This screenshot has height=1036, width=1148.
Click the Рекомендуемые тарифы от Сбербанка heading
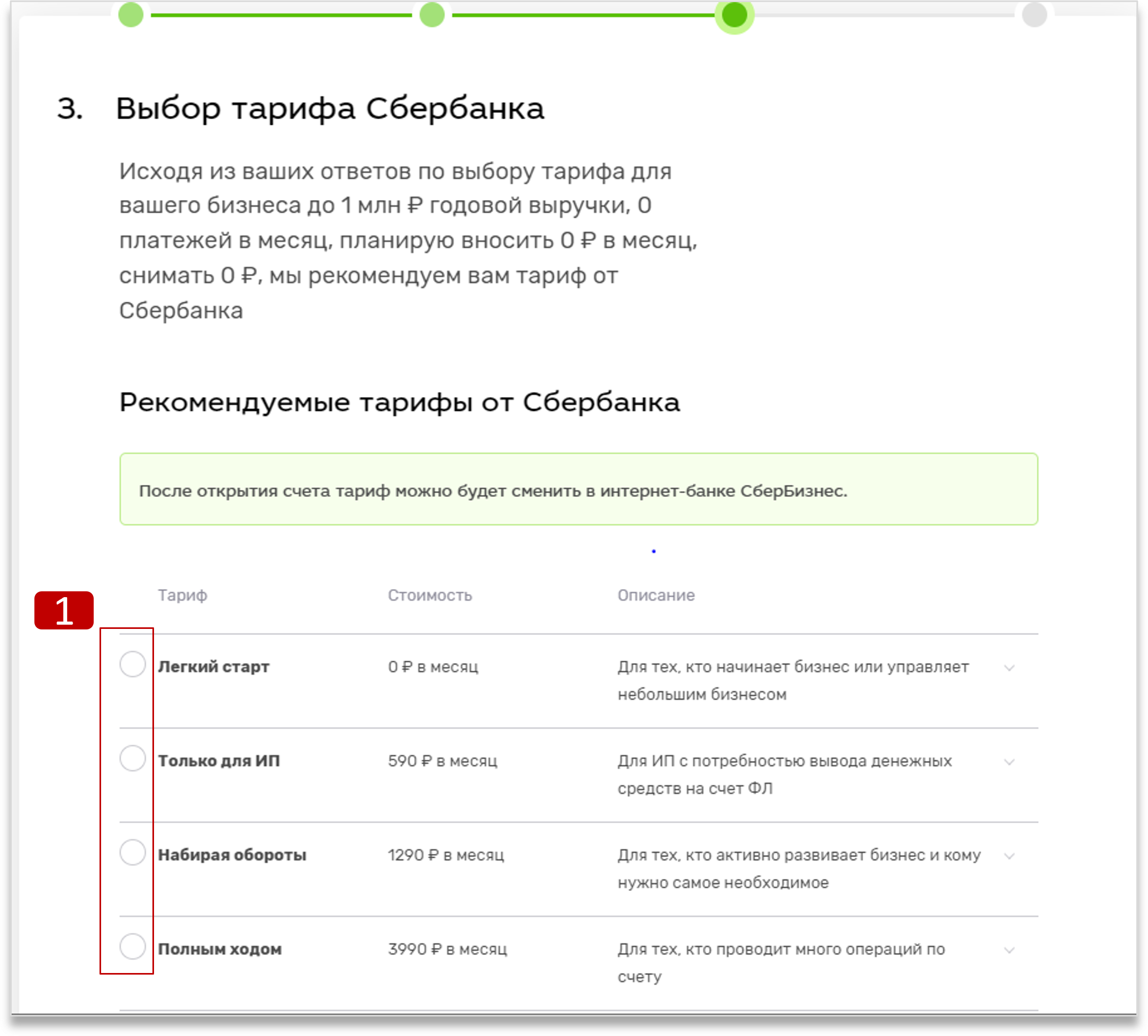coord(400,402)
